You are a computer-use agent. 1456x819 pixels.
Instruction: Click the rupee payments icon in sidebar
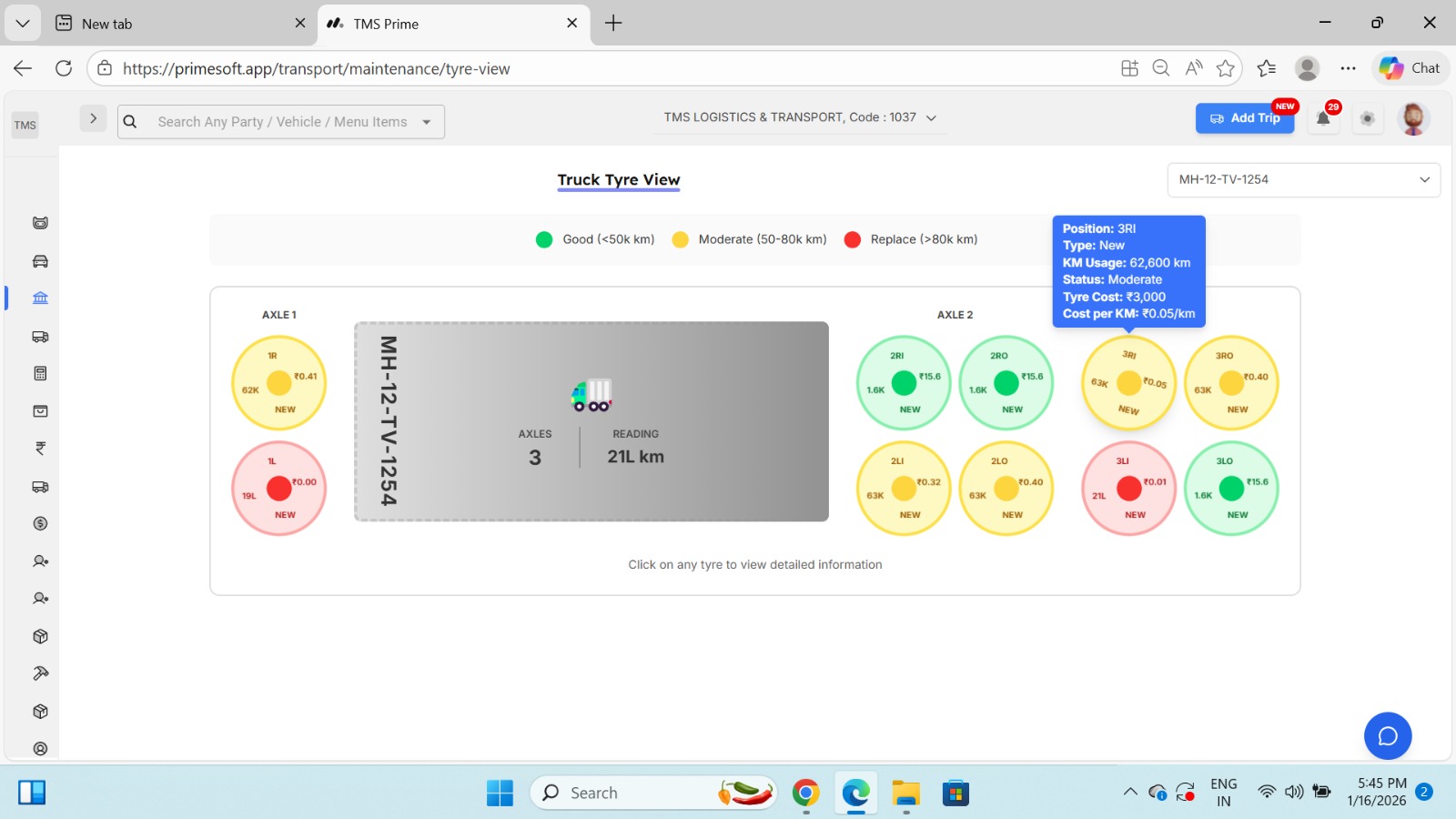[x=39, y=448]
